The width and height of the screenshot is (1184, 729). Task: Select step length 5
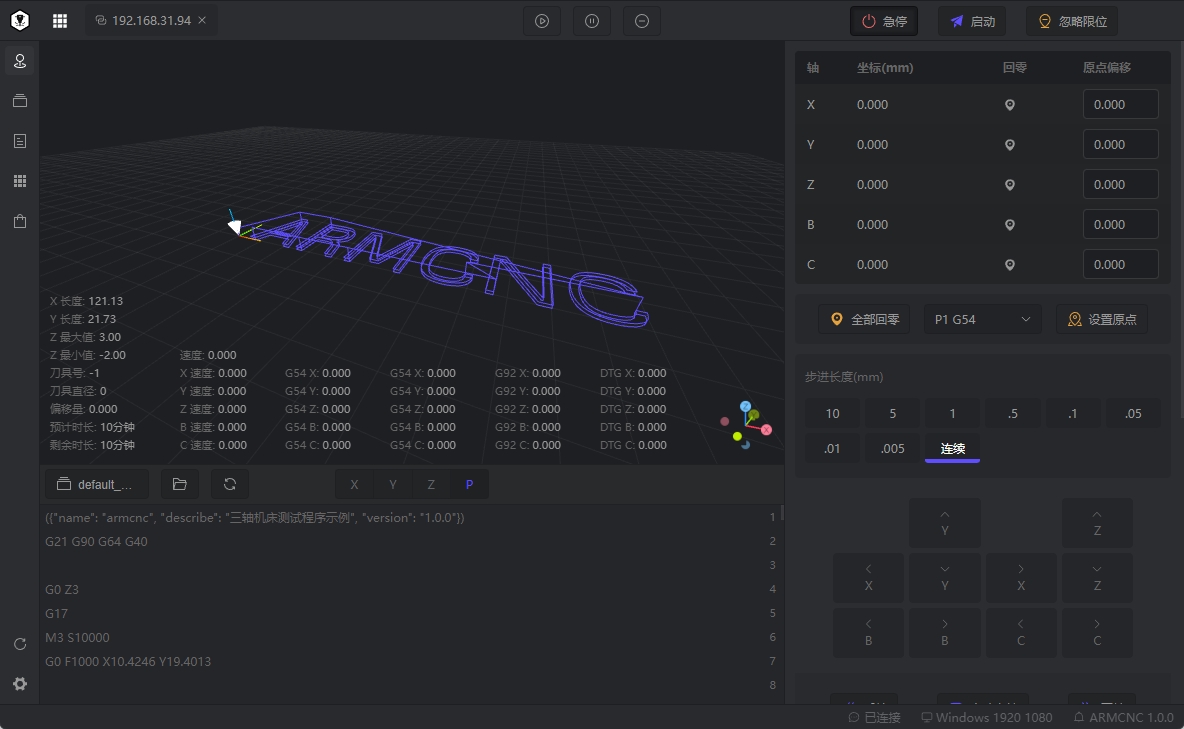pyautogui.click(x=893, y=413)
